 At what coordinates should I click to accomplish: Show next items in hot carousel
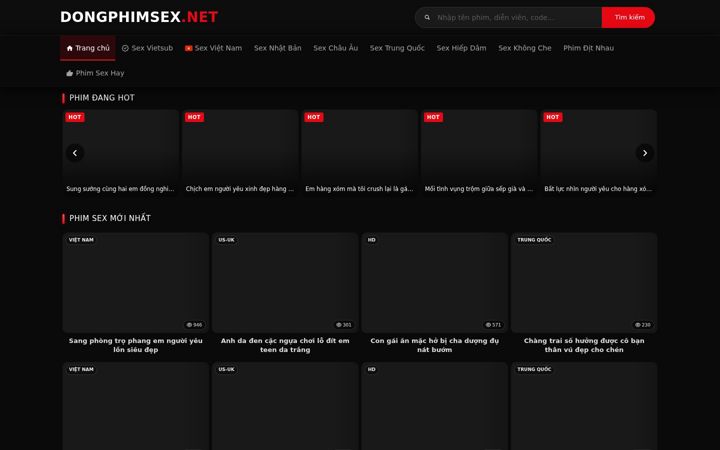coord(645,153)
